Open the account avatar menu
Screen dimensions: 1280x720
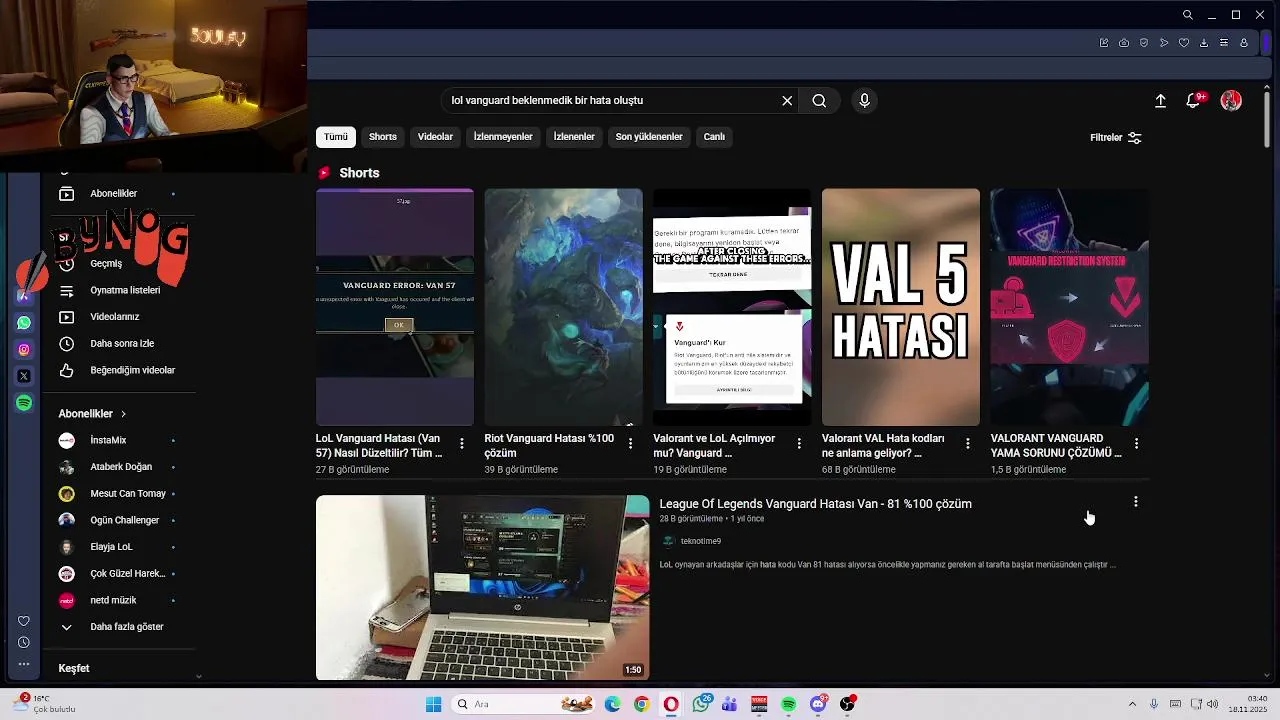[x=1231, y=101]
